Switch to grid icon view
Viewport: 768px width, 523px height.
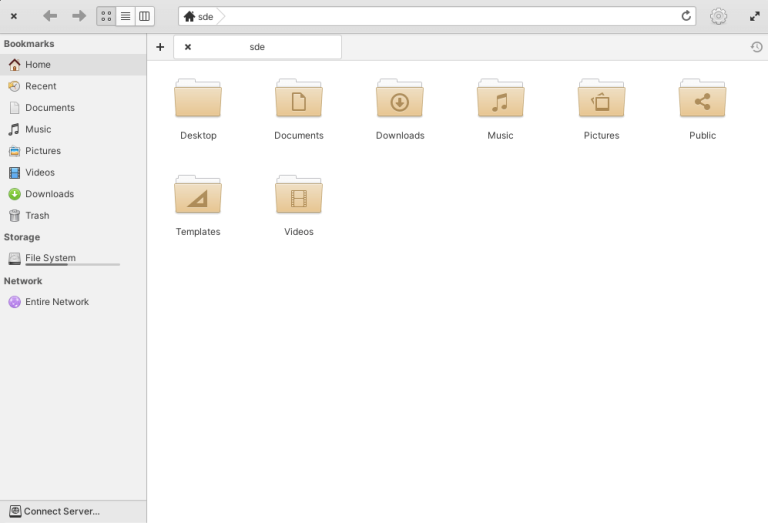(x=106, y=16)
